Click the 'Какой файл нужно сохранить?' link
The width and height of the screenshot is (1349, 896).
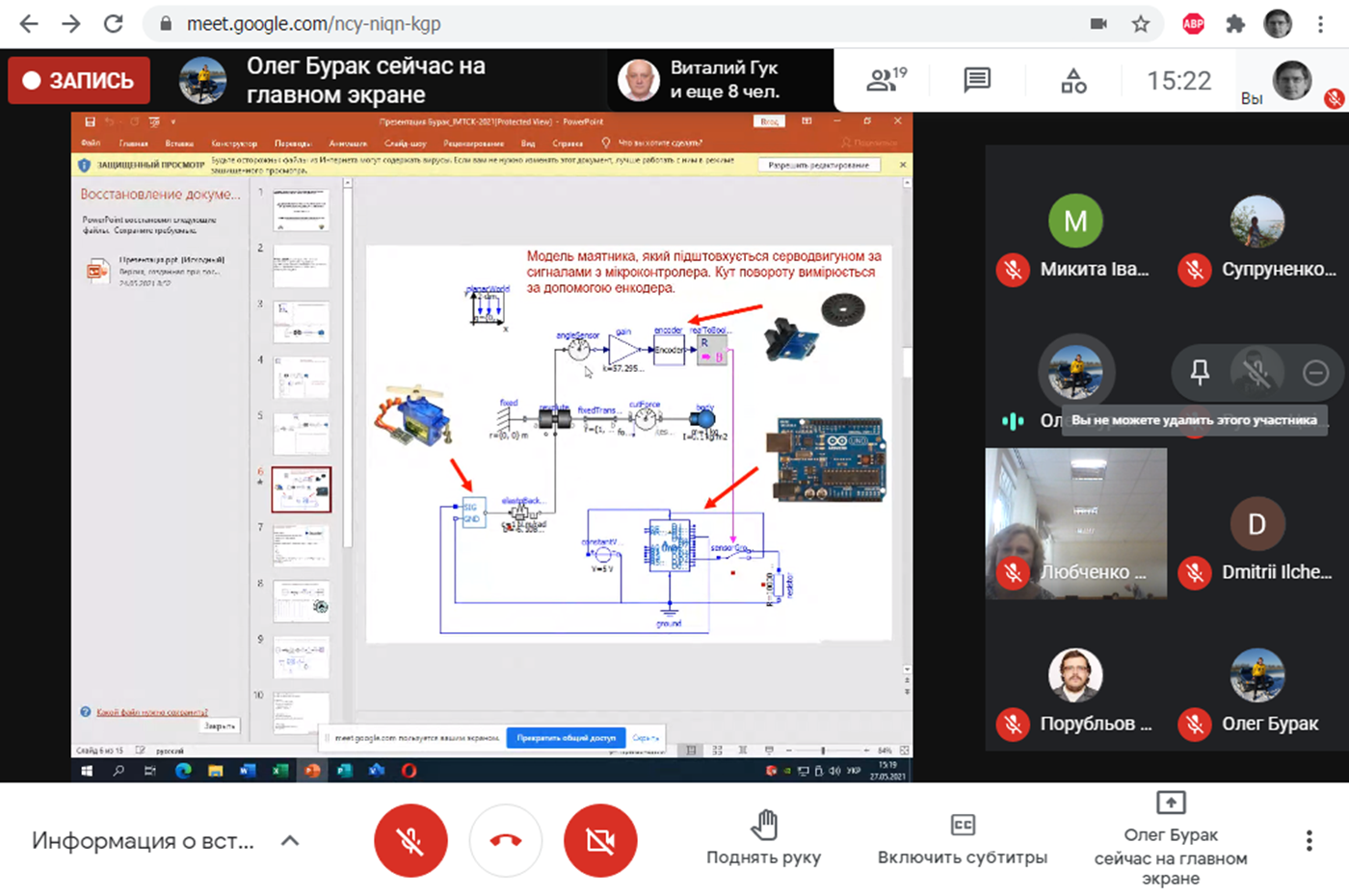point(151,712)
